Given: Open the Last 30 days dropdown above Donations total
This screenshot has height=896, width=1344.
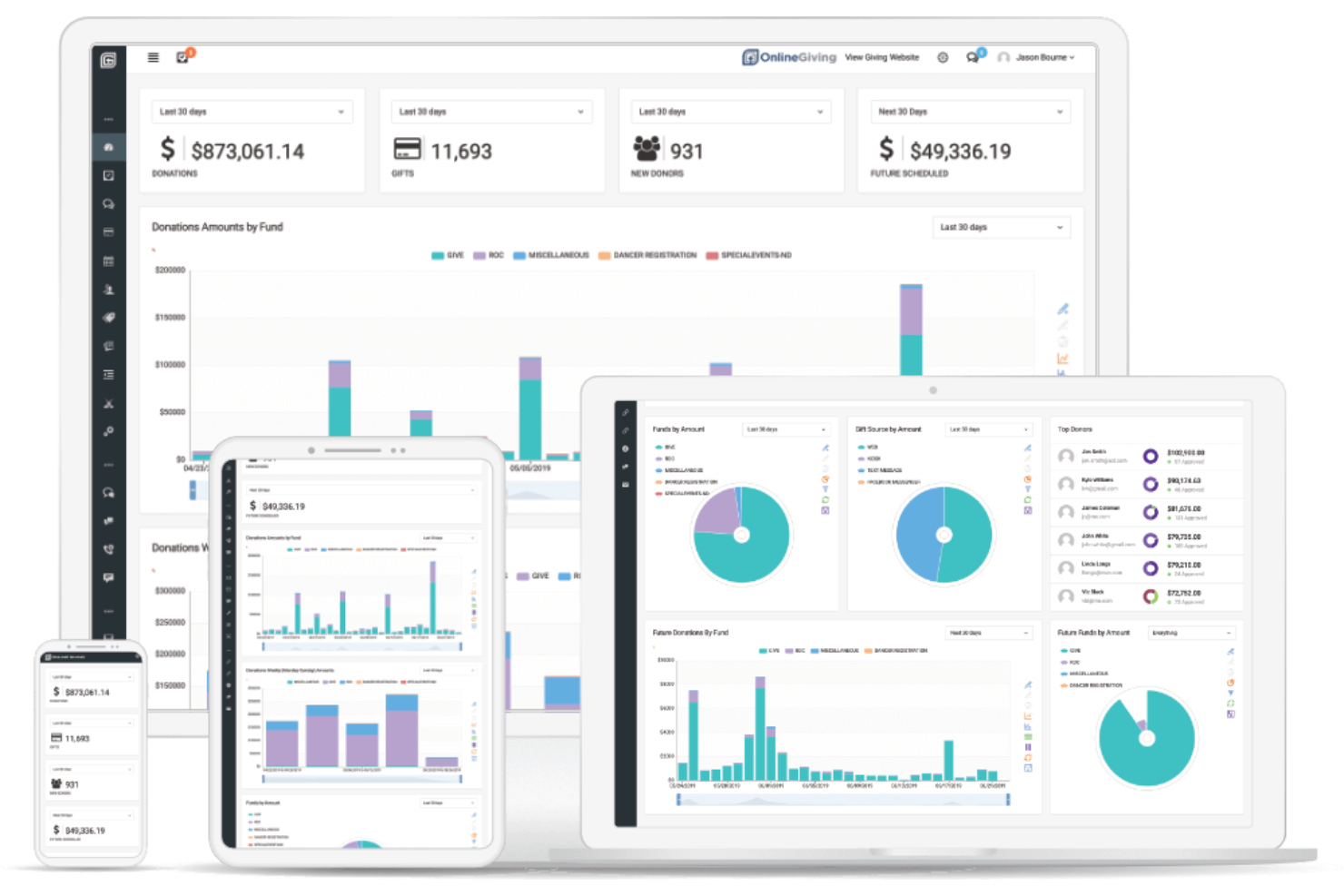Looking at the screenshot, I should pyautogui.click(x=252, y=111).
